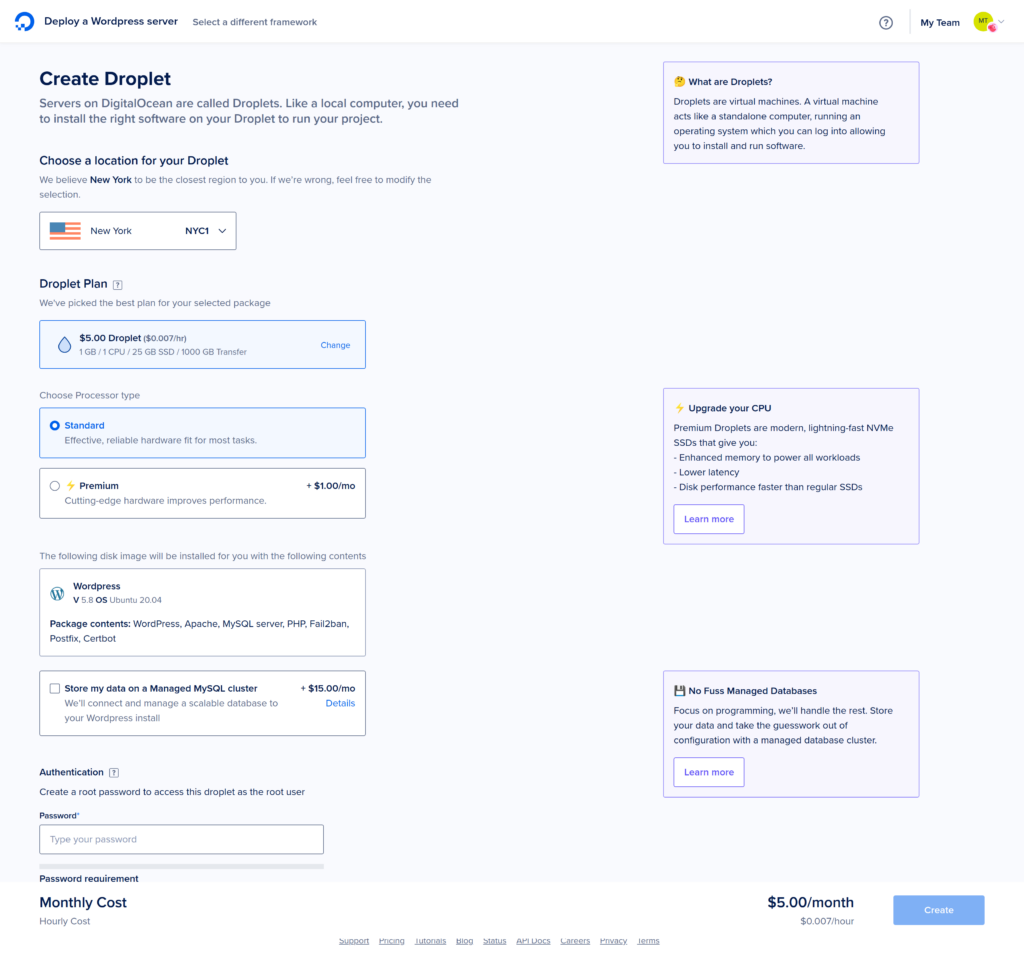
Task: Click the Deploy a Wordpress server title
Action: tap(111, 22)
